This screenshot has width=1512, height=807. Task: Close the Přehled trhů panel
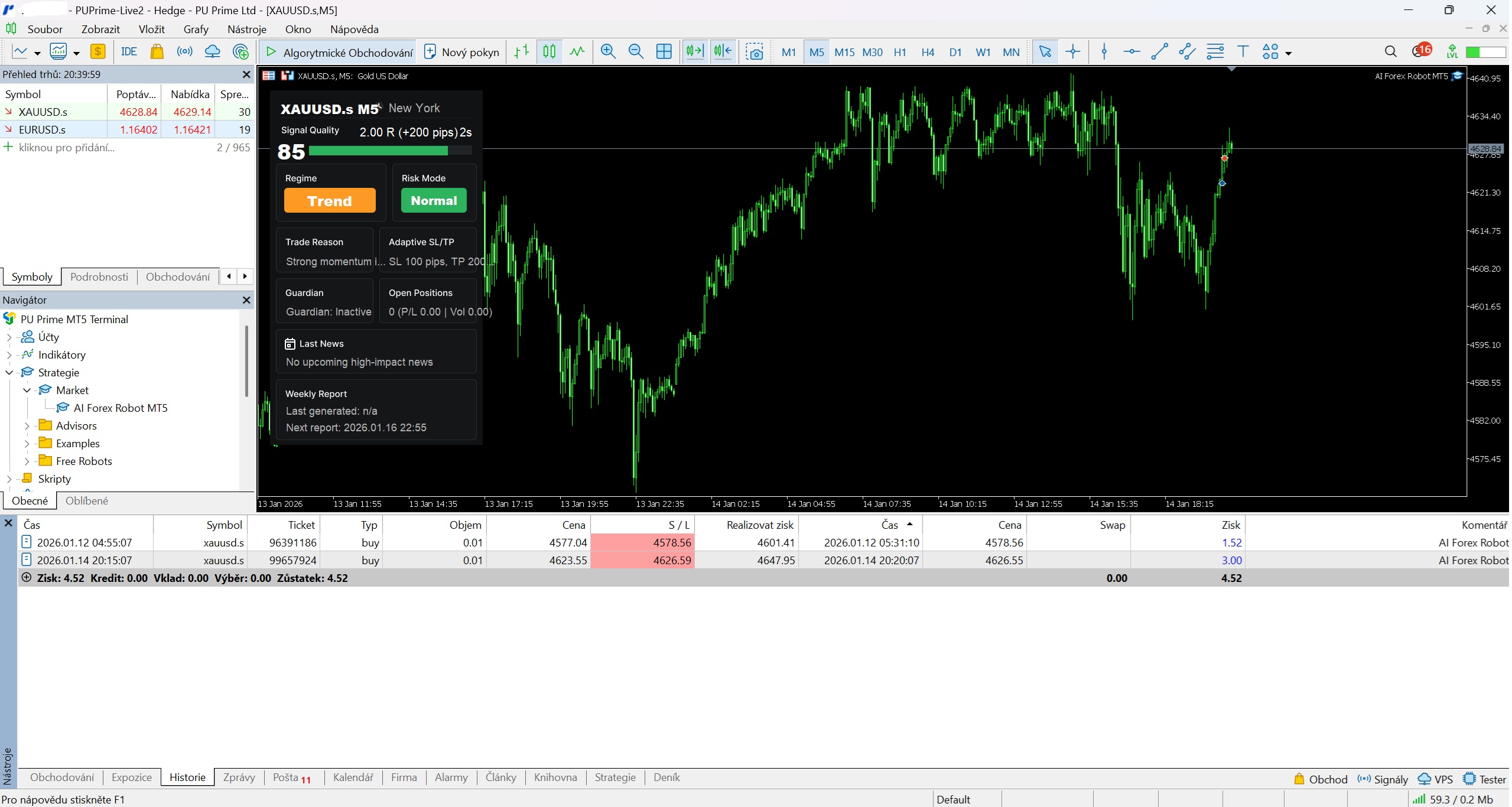click(246, 74)
